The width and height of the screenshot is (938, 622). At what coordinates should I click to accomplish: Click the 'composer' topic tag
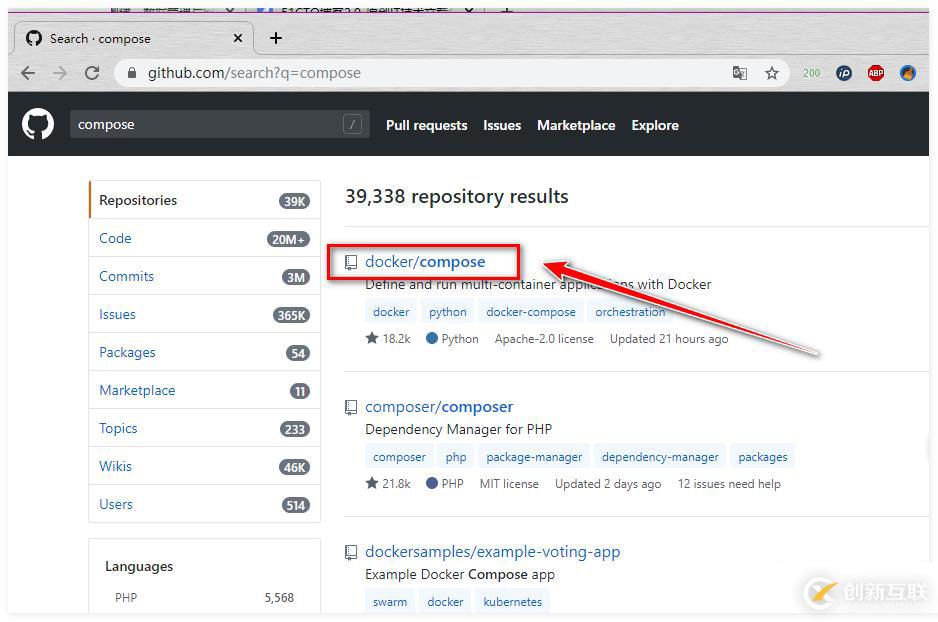(x=399, y=457)
